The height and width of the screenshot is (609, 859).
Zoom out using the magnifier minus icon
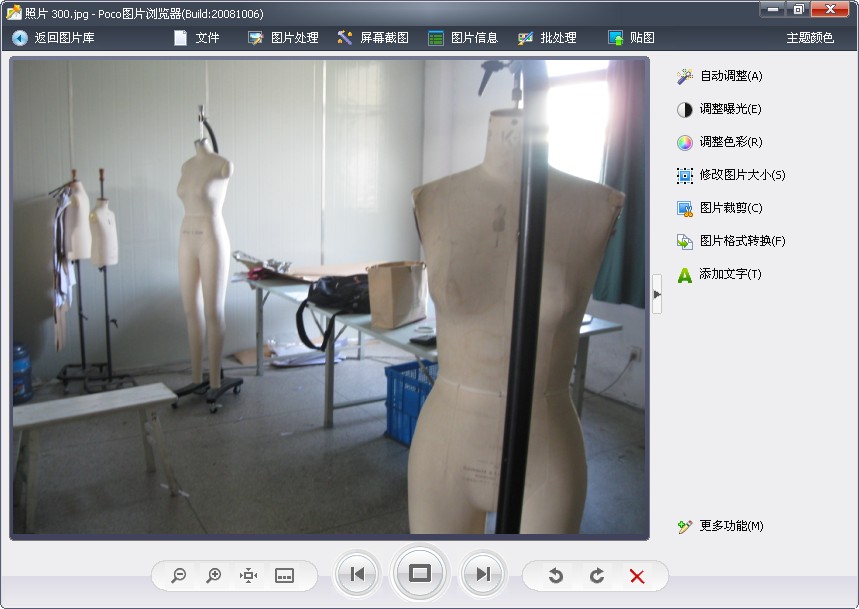[x=179, y=575]
